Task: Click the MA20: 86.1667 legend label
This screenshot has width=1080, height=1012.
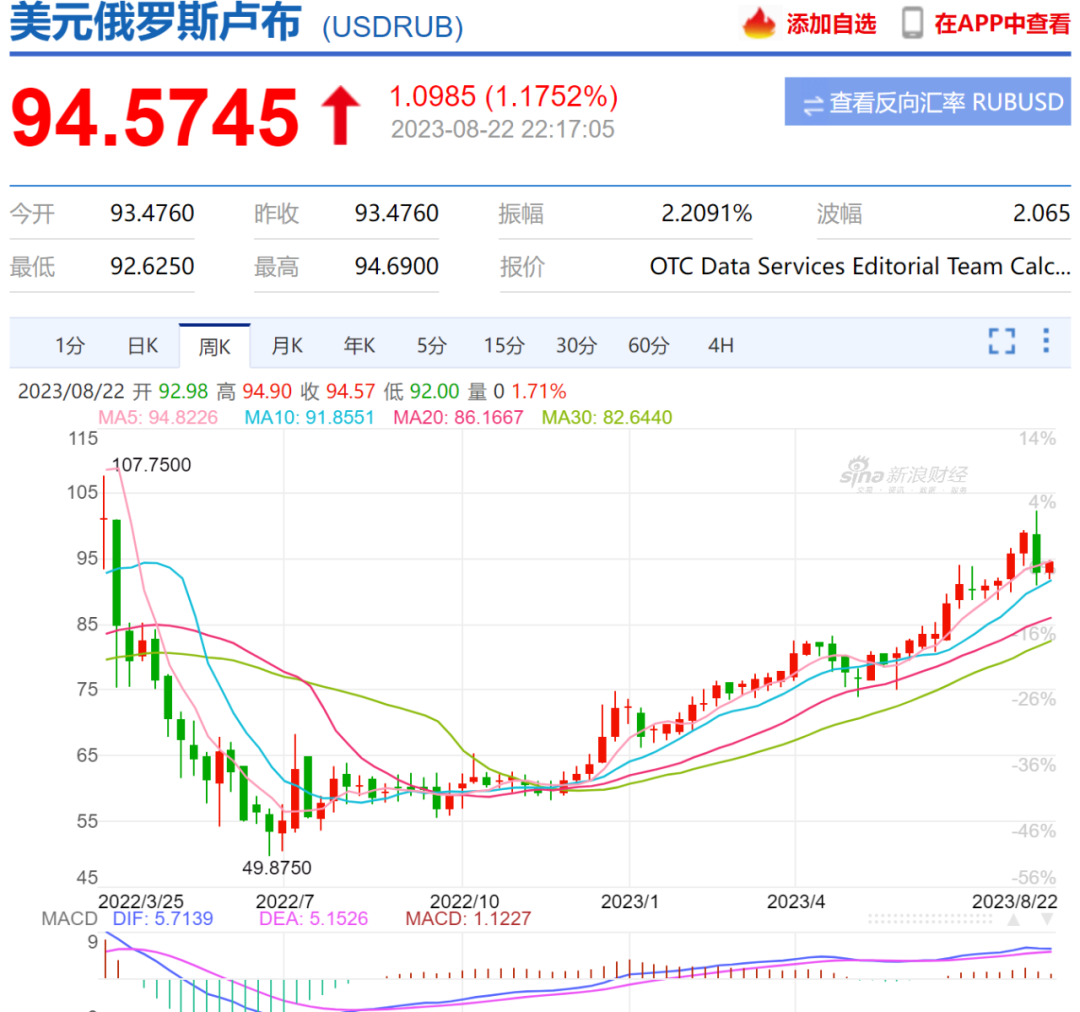Action: 458,417
